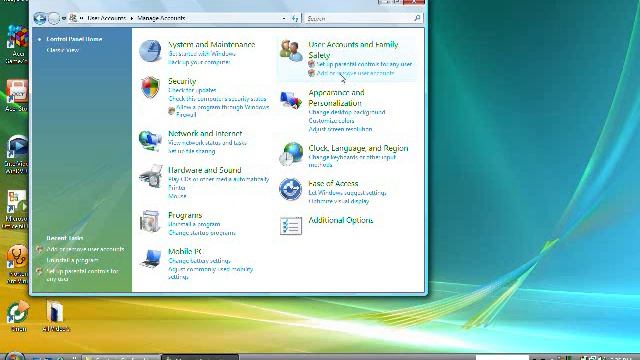This screenshot has height=360, width=640.
Task: Click the Appearance and Personalization icon
Action: pyautogui.click(x=291, y=100)
